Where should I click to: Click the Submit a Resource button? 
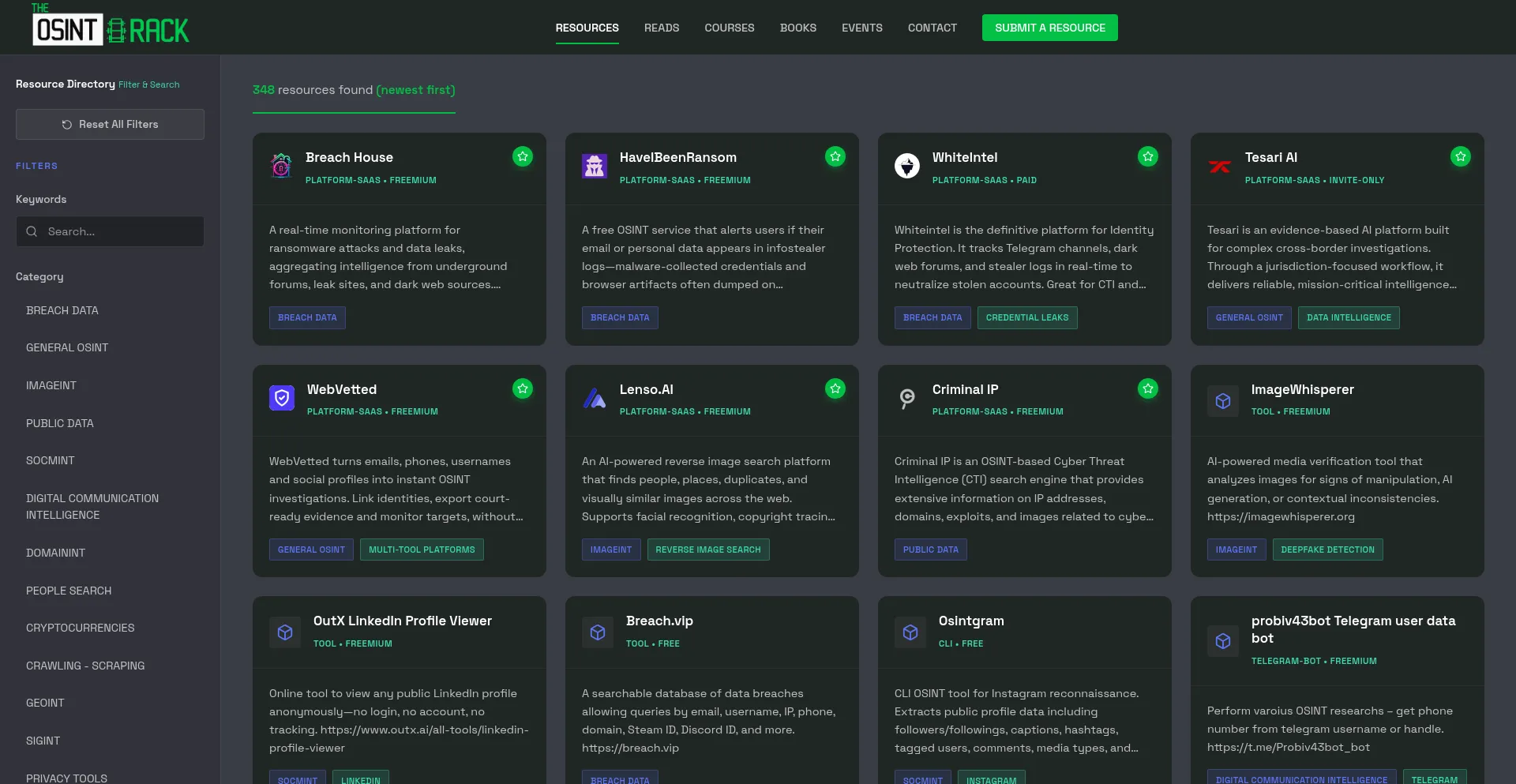[x=1050, y=28]
